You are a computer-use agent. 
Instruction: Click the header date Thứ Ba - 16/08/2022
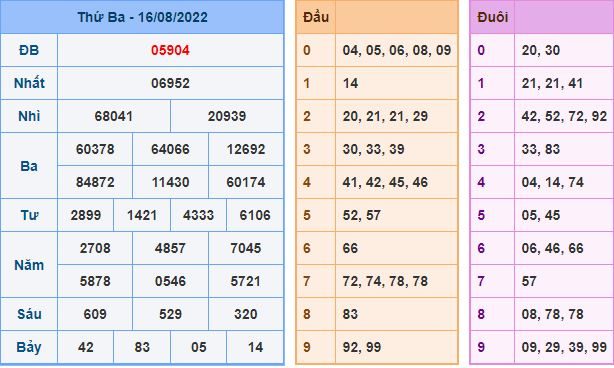(143, 17)
